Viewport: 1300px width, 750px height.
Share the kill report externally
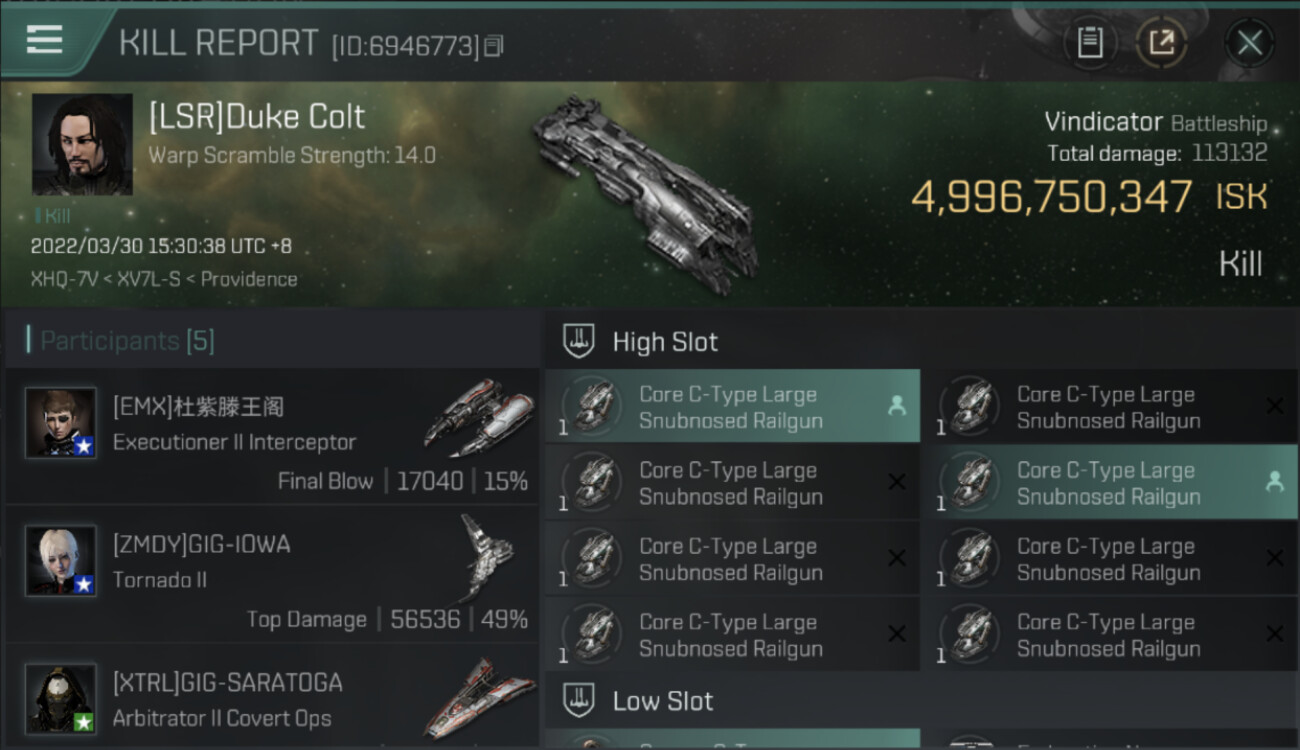coord(1161,43)
